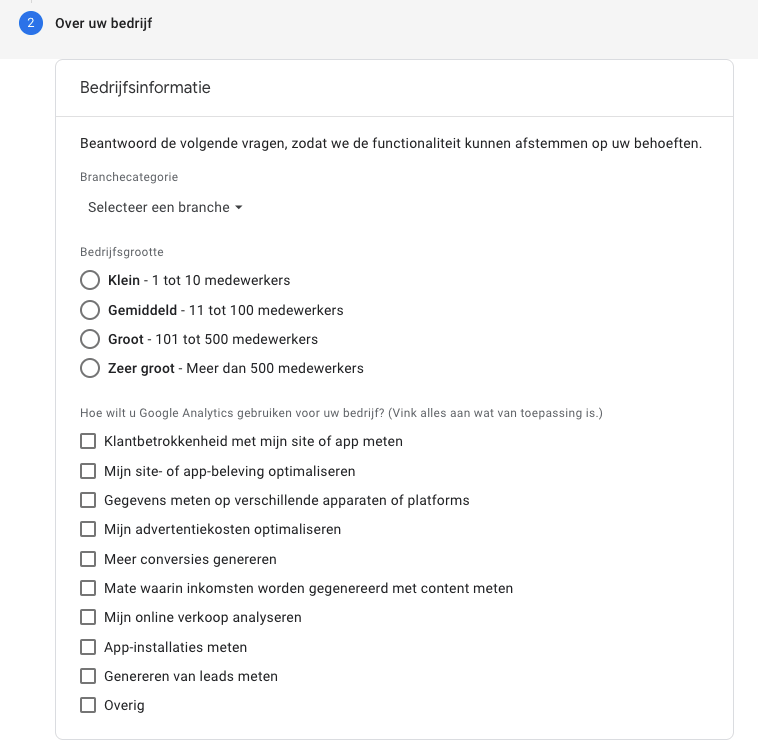Select Klein company size radio button
This screenshot has height=754, width=759.
[90, 281]
